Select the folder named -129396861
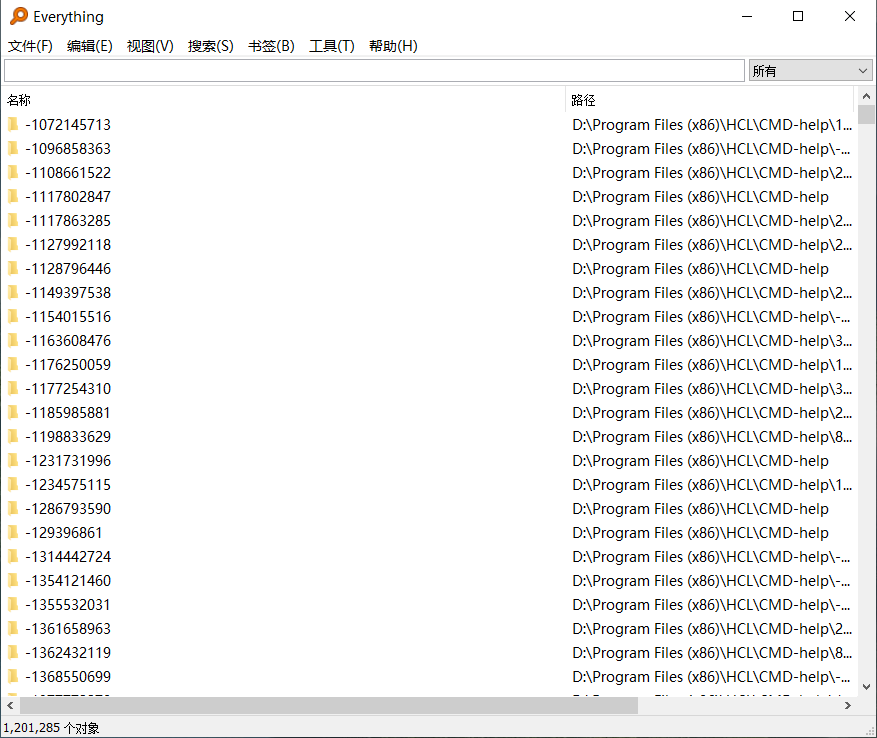 [x=64, y=533]
